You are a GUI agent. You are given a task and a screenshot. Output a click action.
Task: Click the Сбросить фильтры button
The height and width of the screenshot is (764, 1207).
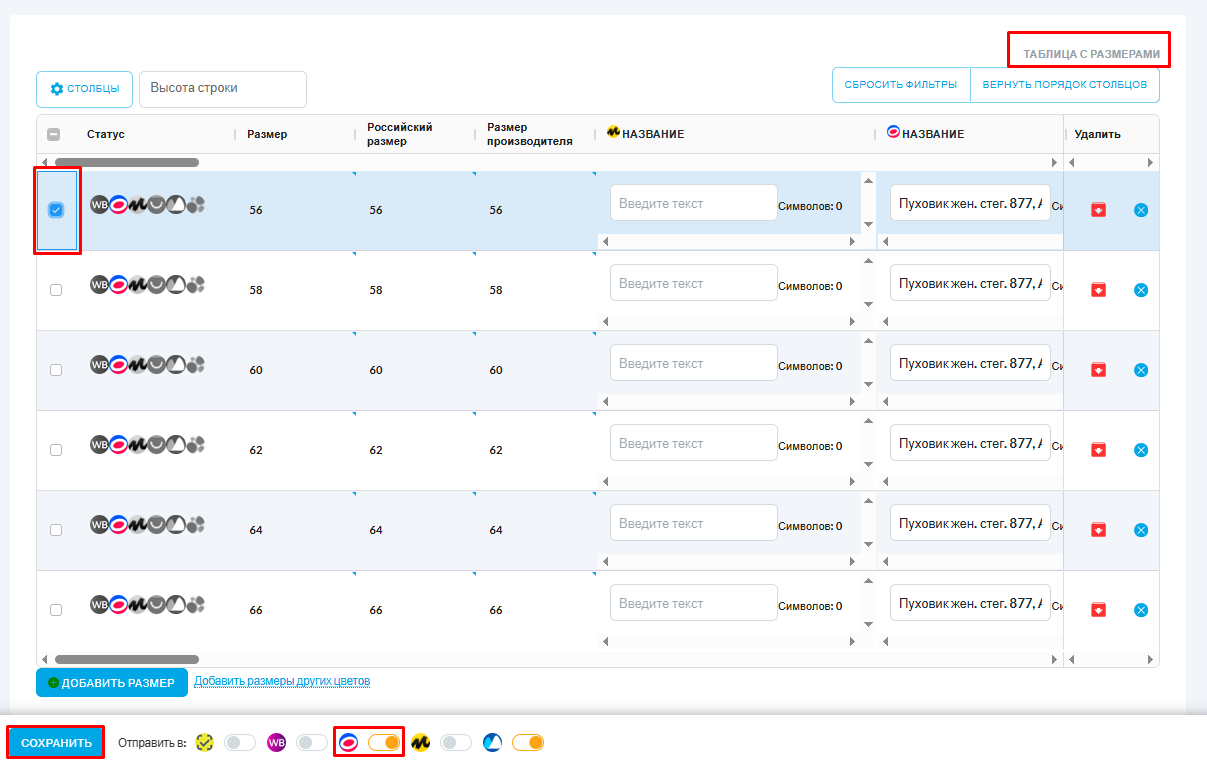coord(900,85)
